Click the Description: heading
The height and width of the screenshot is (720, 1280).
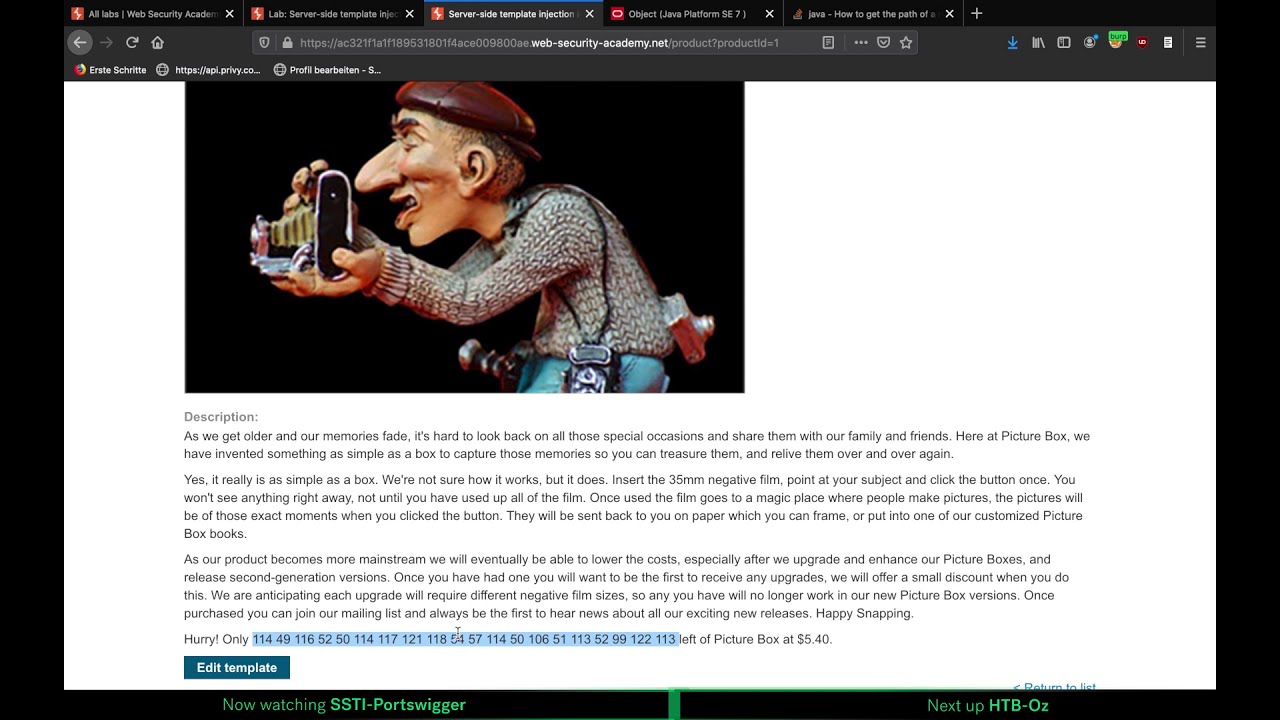coord(221,417)
